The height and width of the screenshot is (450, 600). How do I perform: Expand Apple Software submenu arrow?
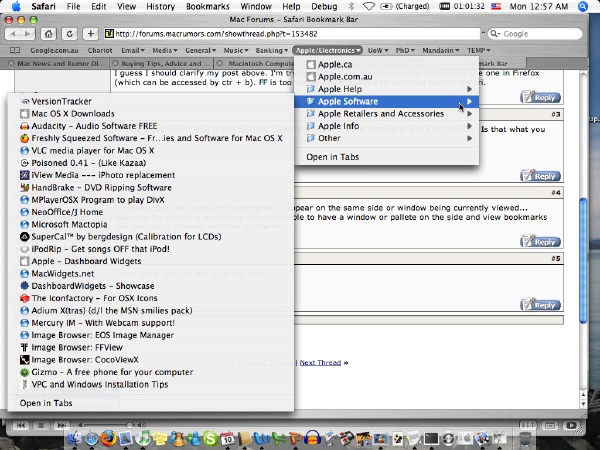470,101
